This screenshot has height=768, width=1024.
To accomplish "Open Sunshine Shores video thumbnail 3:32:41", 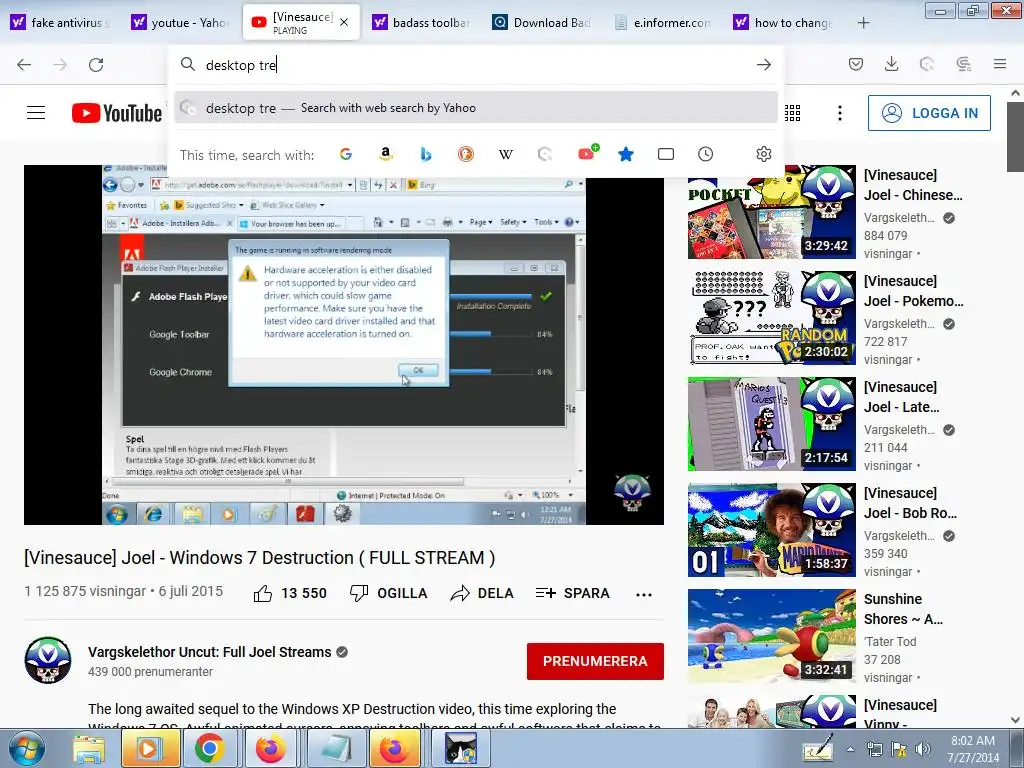I will click(771, 636).
